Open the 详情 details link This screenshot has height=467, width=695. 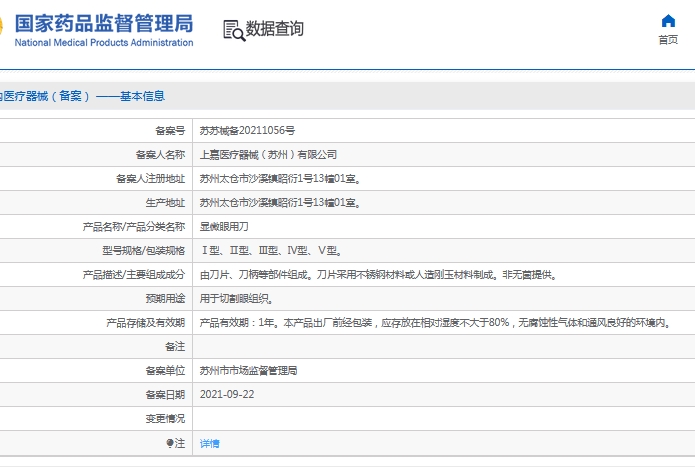pos(210,443)
